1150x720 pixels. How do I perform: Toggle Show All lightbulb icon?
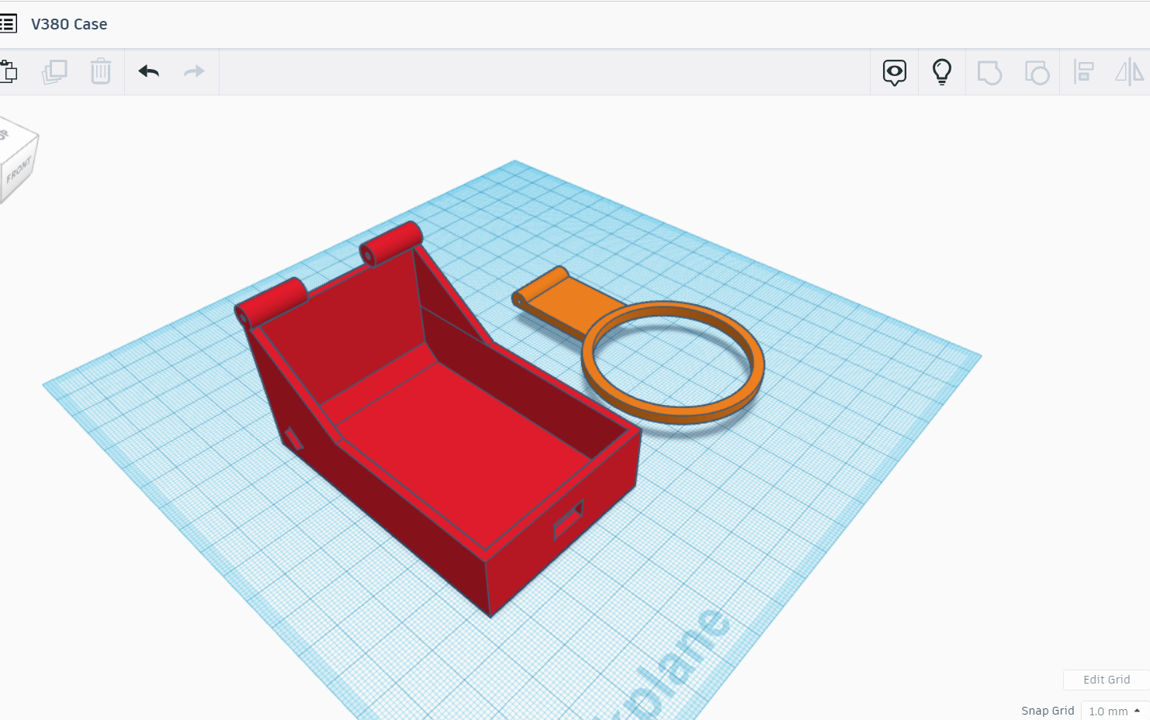pos(942,72)
